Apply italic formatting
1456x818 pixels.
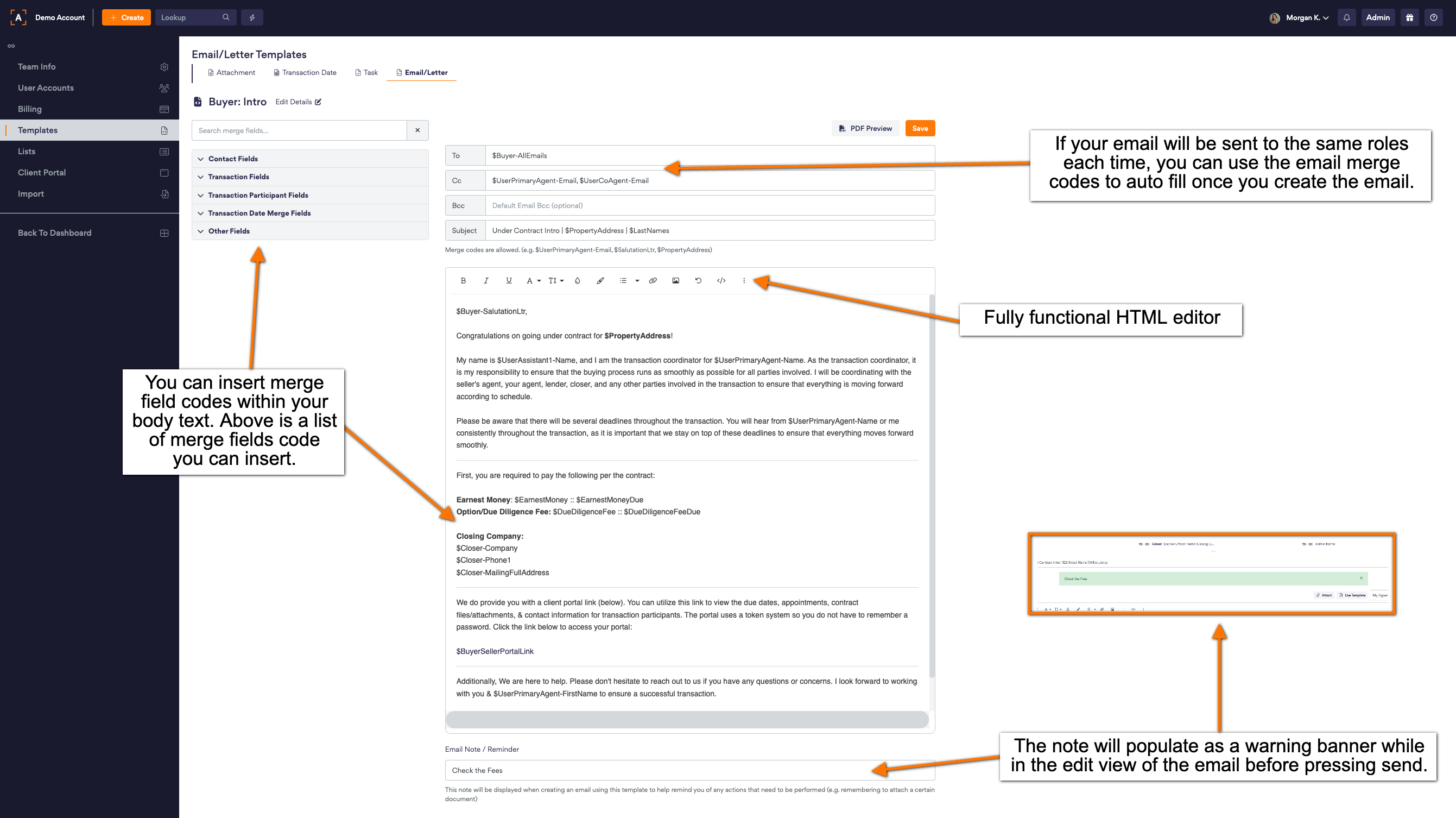pyautogui.click(x=486, y=281)
